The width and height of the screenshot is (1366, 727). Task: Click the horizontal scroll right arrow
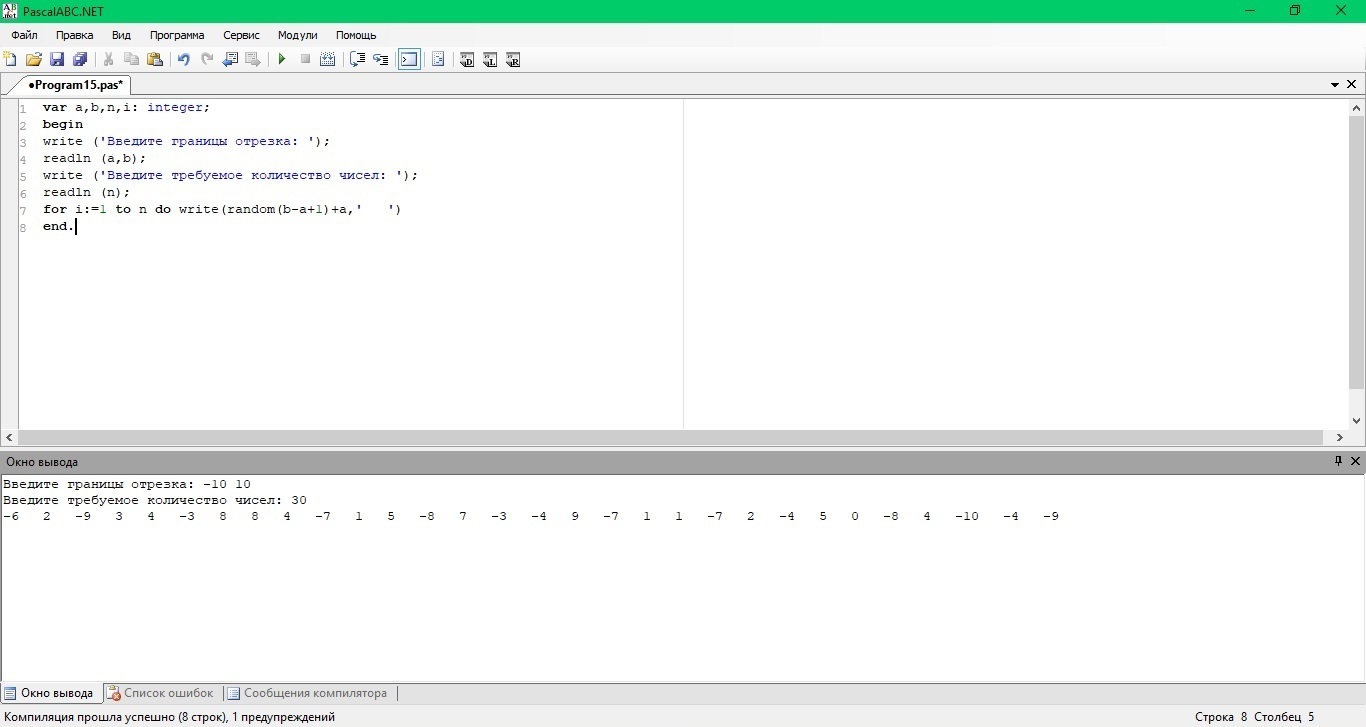click(1340, 438)
